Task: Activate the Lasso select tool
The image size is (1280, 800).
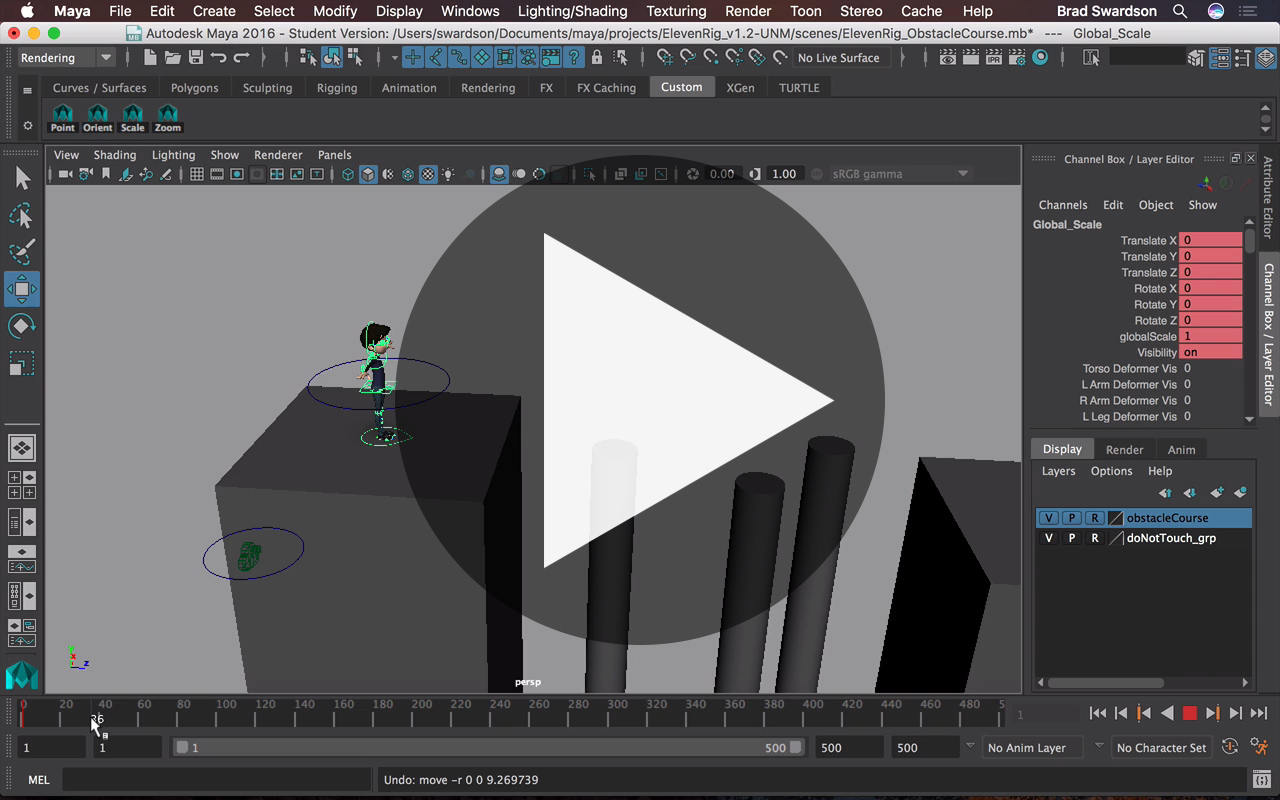Action: pos(22,215)
